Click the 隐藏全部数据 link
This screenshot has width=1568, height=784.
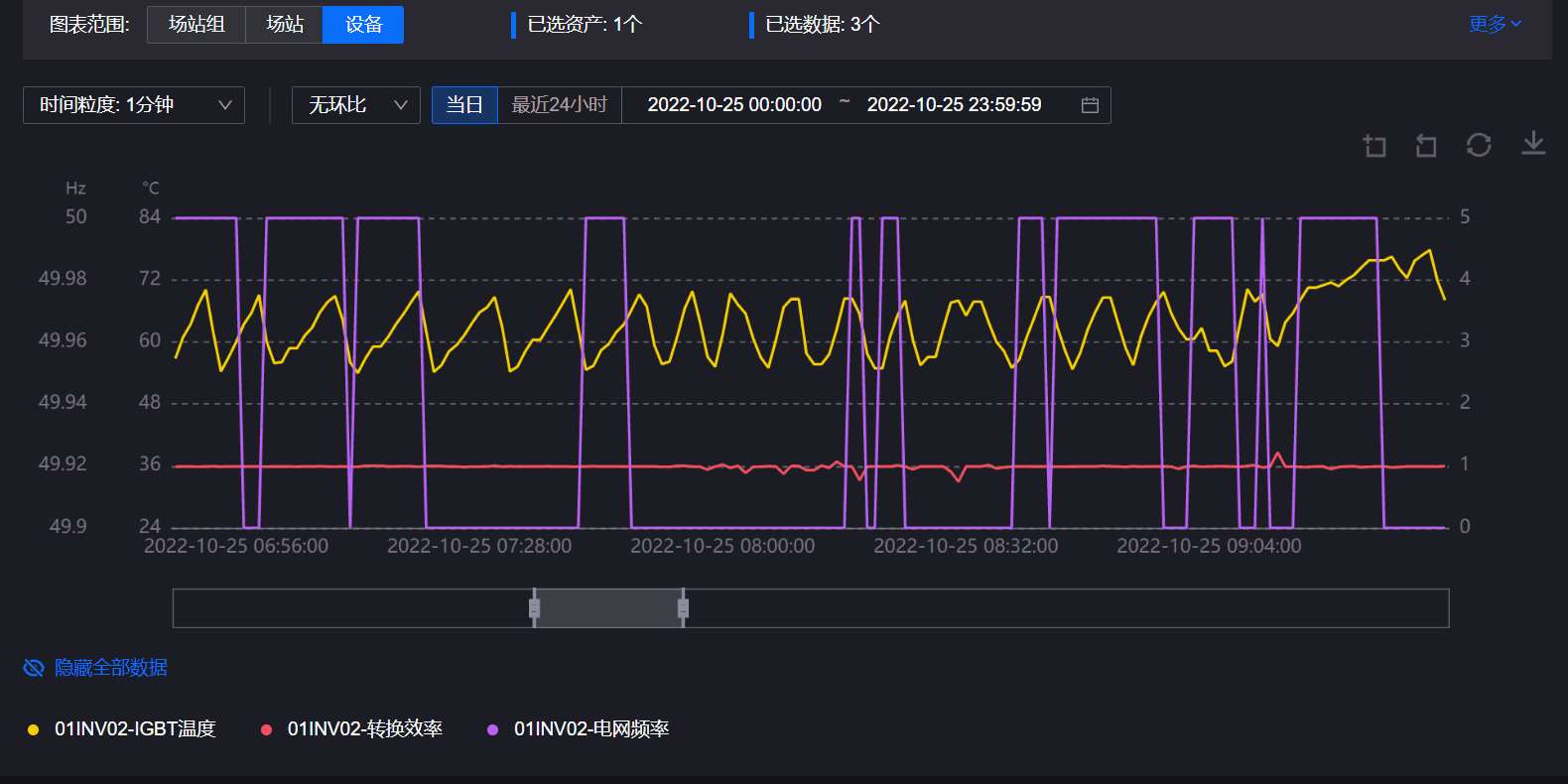[x=111, y=668]
